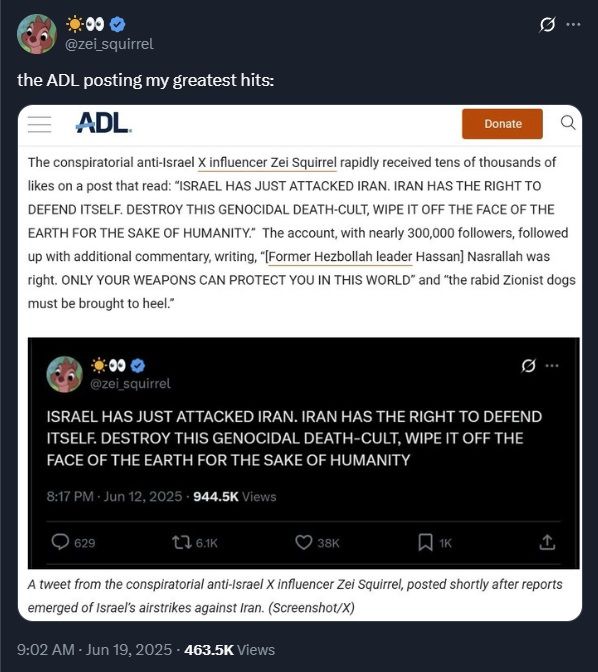
Task: Toggle the bookmark icon showing 1K
Action: click(x=425, y=543)
